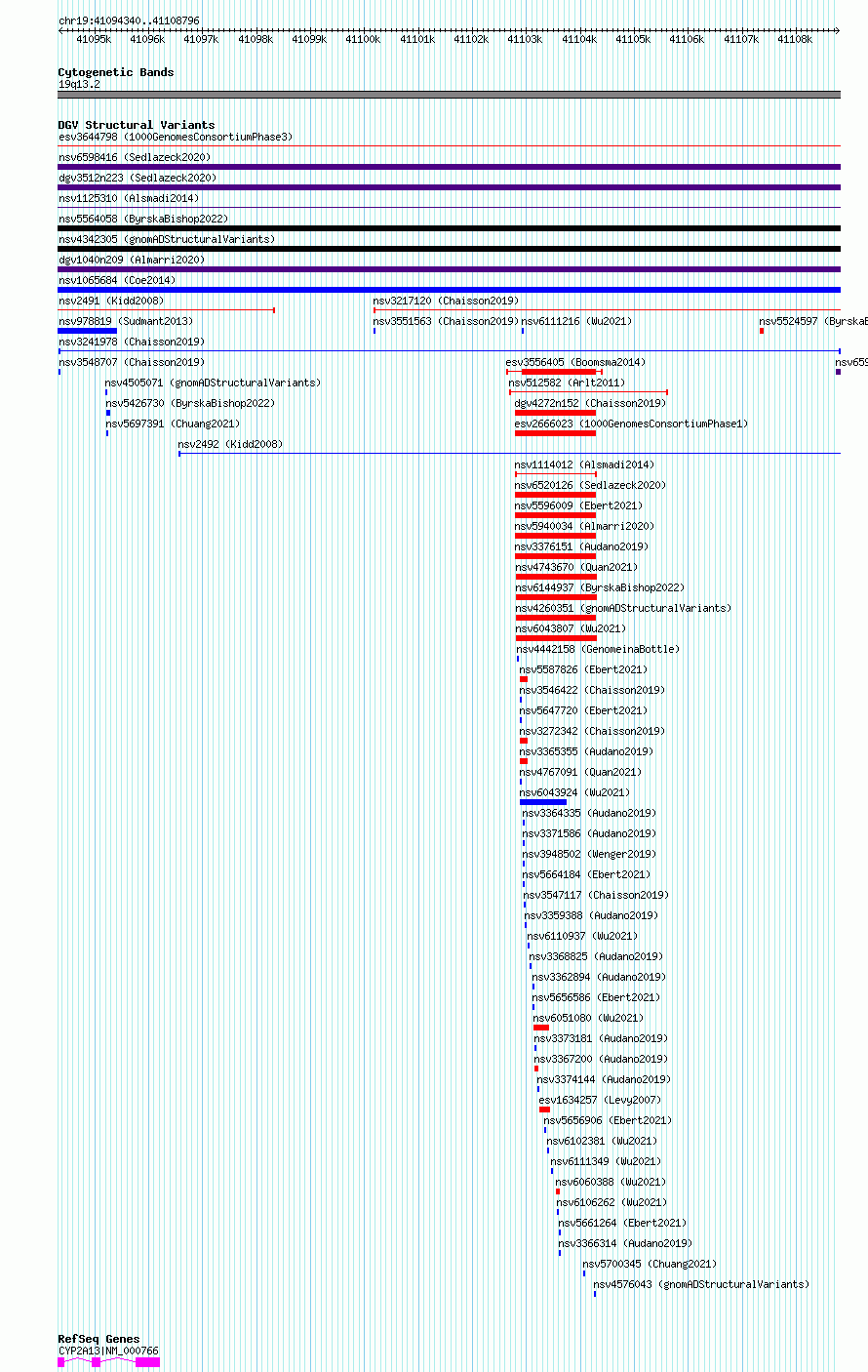The width and height of the screenshot is (868, 1372).
Task: Click the purple bar below nsv6598416
Action: pyautogui.click(x=449, y=167)
